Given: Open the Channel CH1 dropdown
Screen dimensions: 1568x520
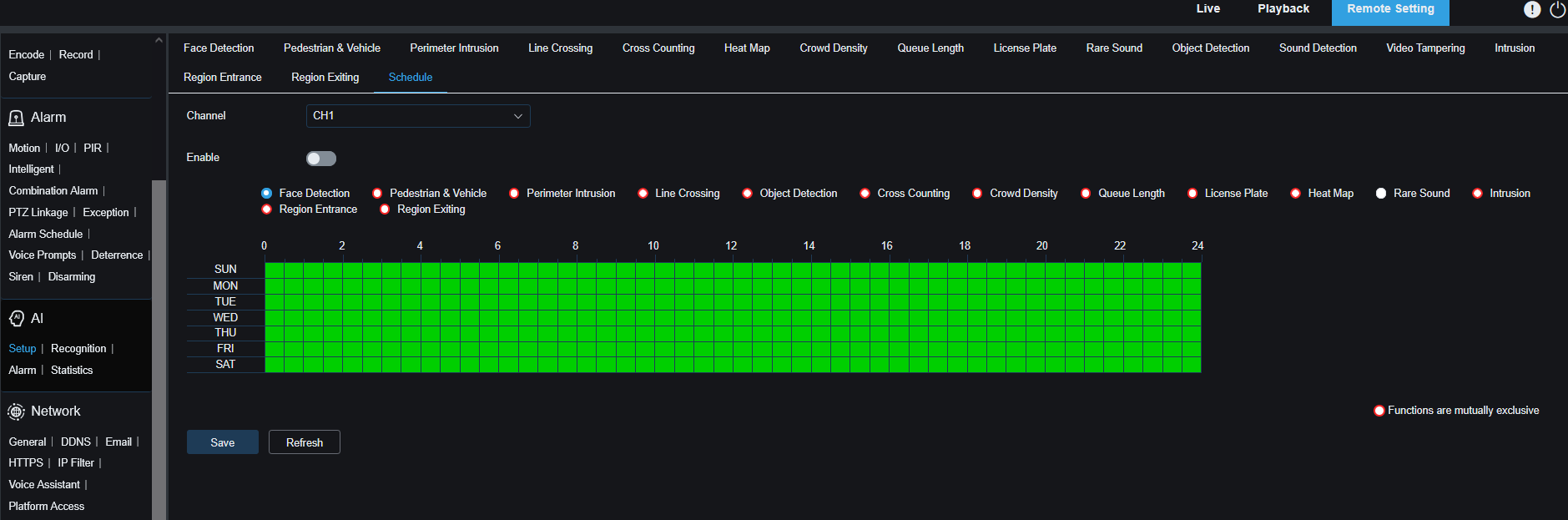Looking at the screenshot, I should pyautogui.click(x=418, y=116).
